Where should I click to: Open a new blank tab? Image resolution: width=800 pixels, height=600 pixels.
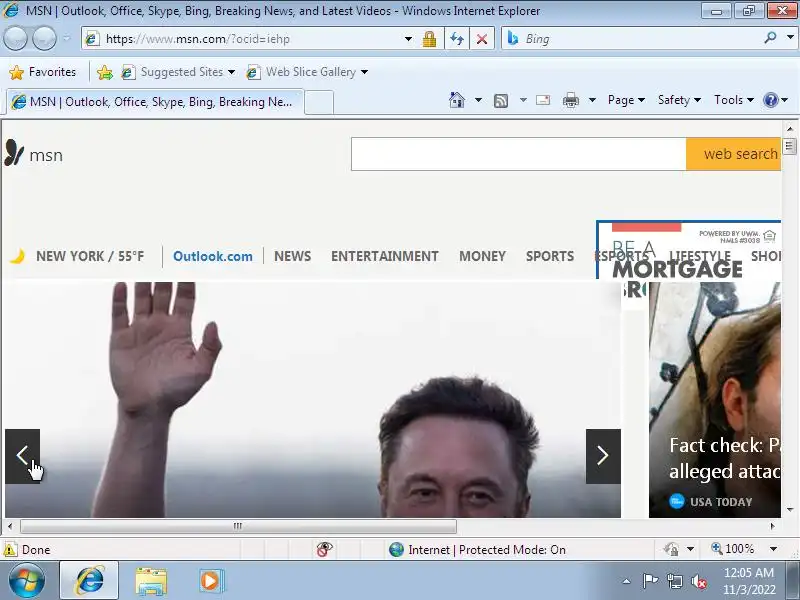click(319, 103)
